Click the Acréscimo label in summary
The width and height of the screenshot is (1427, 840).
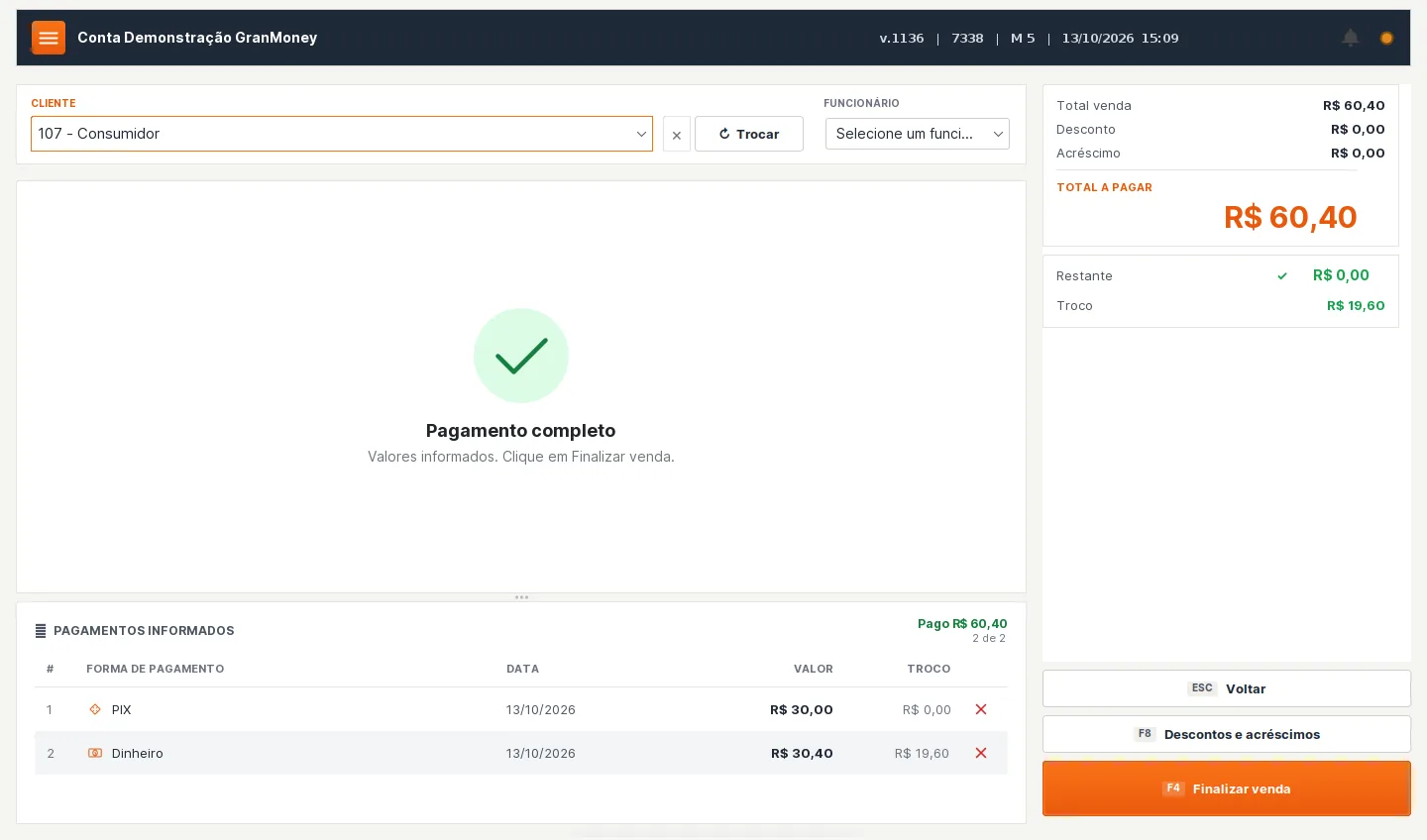(1088, 154)
